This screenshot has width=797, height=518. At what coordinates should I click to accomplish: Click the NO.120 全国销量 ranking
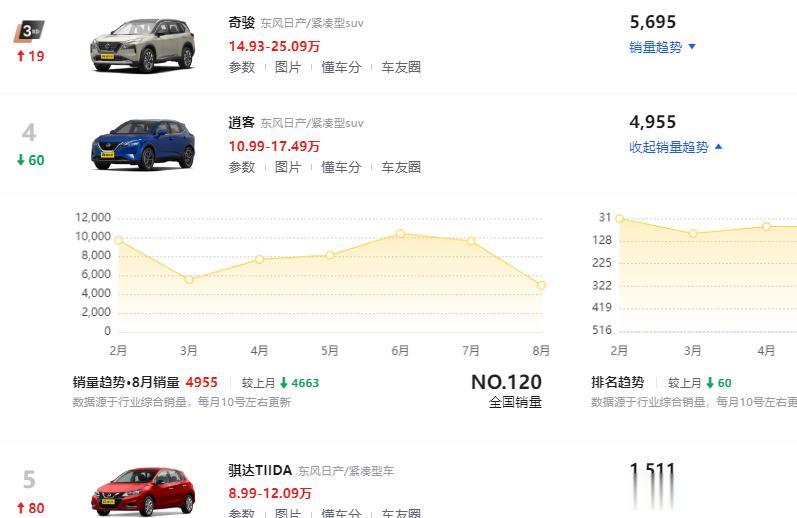coord(506,391)
